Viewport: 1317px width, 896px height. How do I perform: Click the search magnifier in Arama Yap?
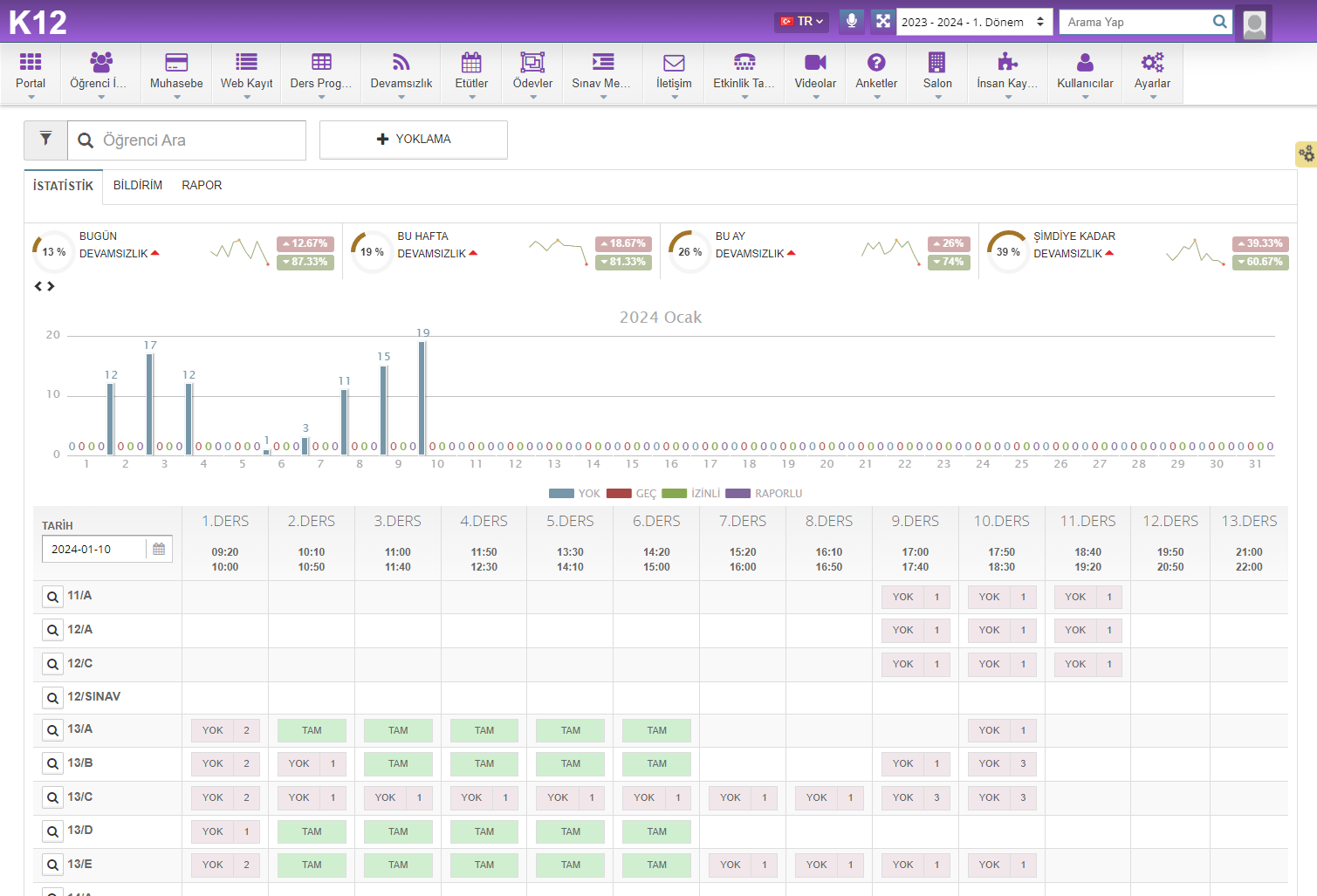[1219, 22]
